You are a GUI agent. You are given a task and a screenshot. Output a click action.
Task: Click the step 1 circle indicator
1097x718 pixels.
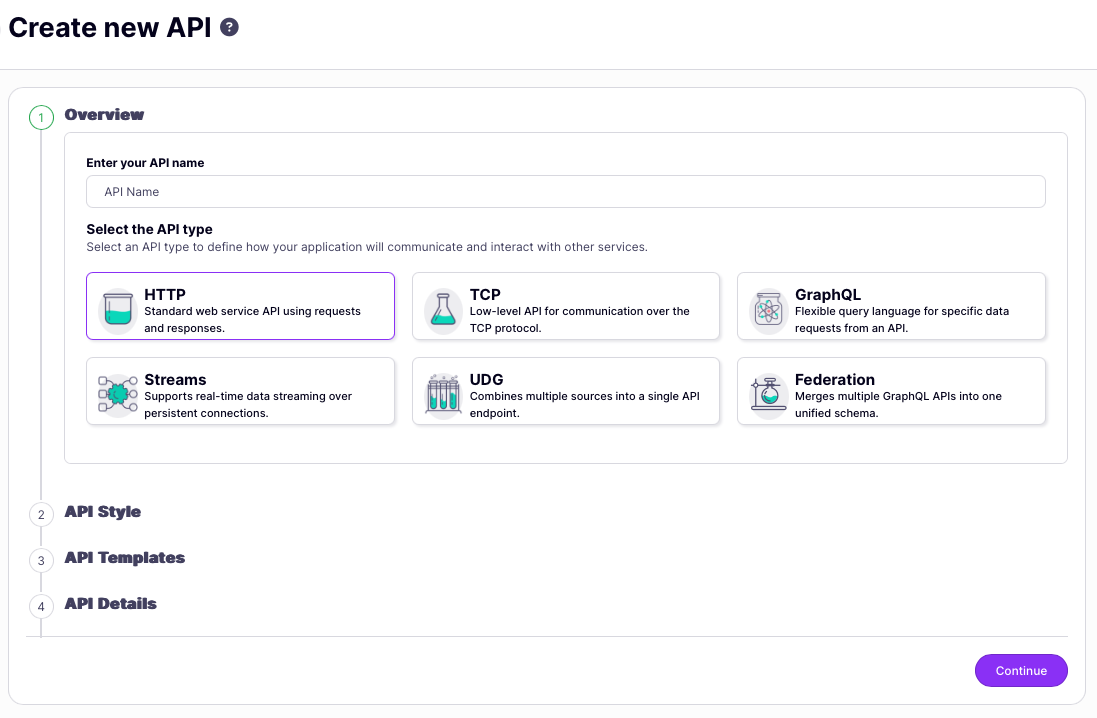point(41,116)
